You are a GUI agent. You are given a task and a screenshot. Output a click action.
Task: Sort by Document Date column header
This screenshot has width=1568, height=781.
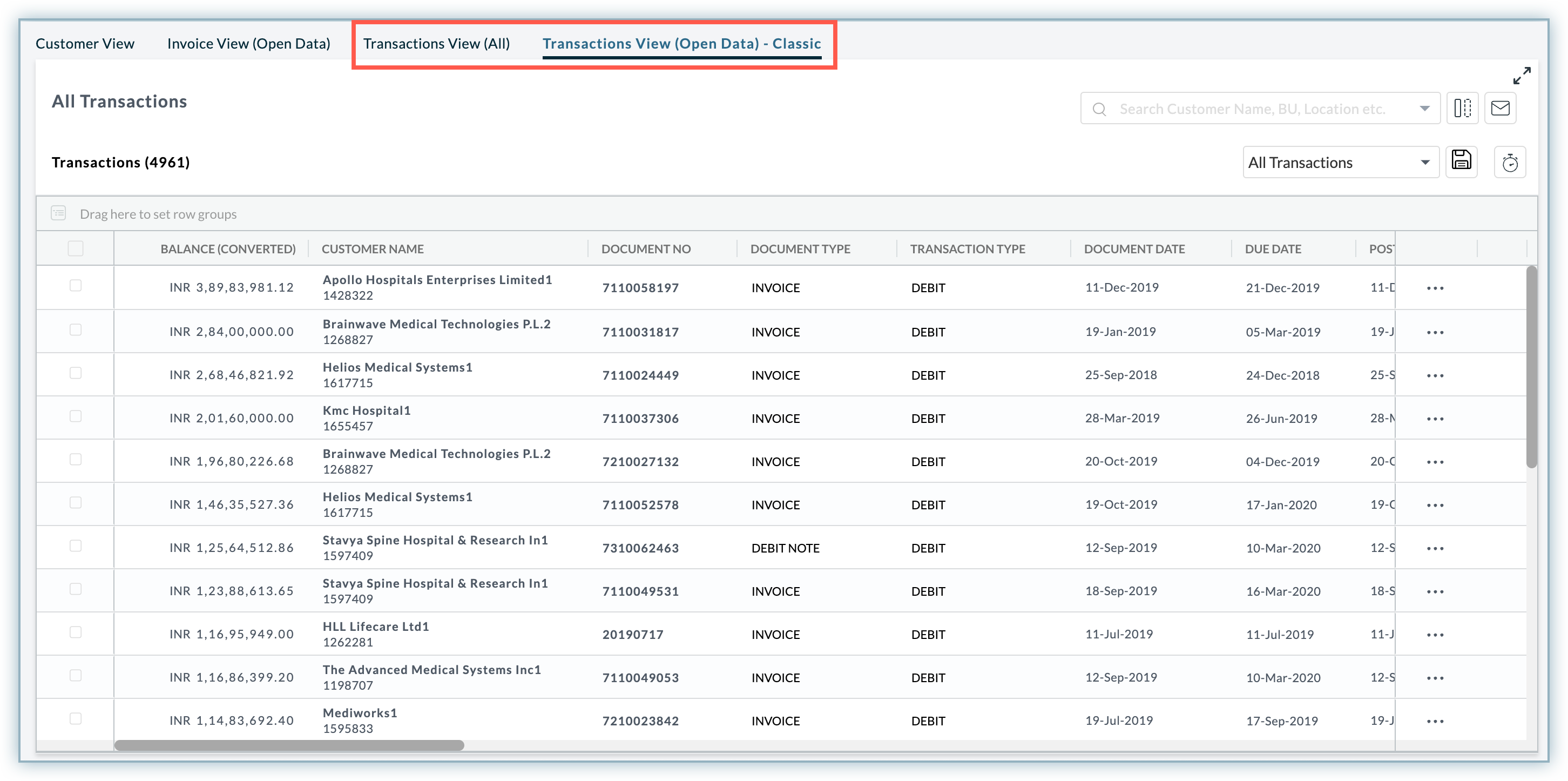[x=1134, y=249]
